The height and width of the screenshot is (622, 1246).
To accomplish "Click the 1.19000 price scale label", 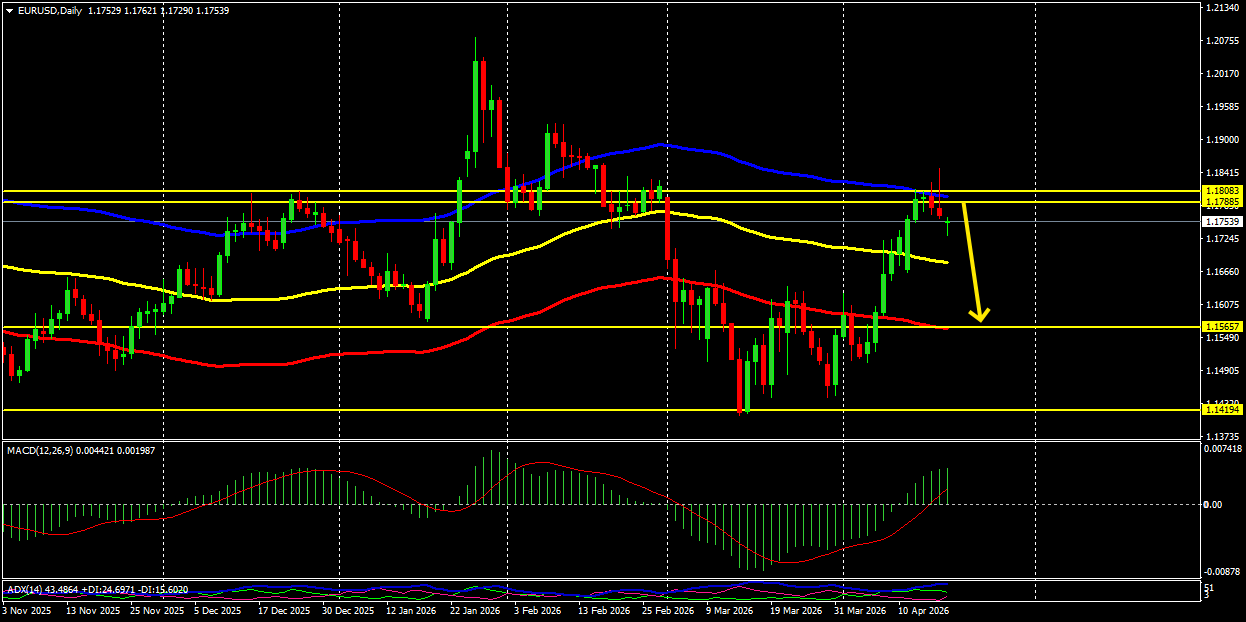I will (x=1224, y=140).
